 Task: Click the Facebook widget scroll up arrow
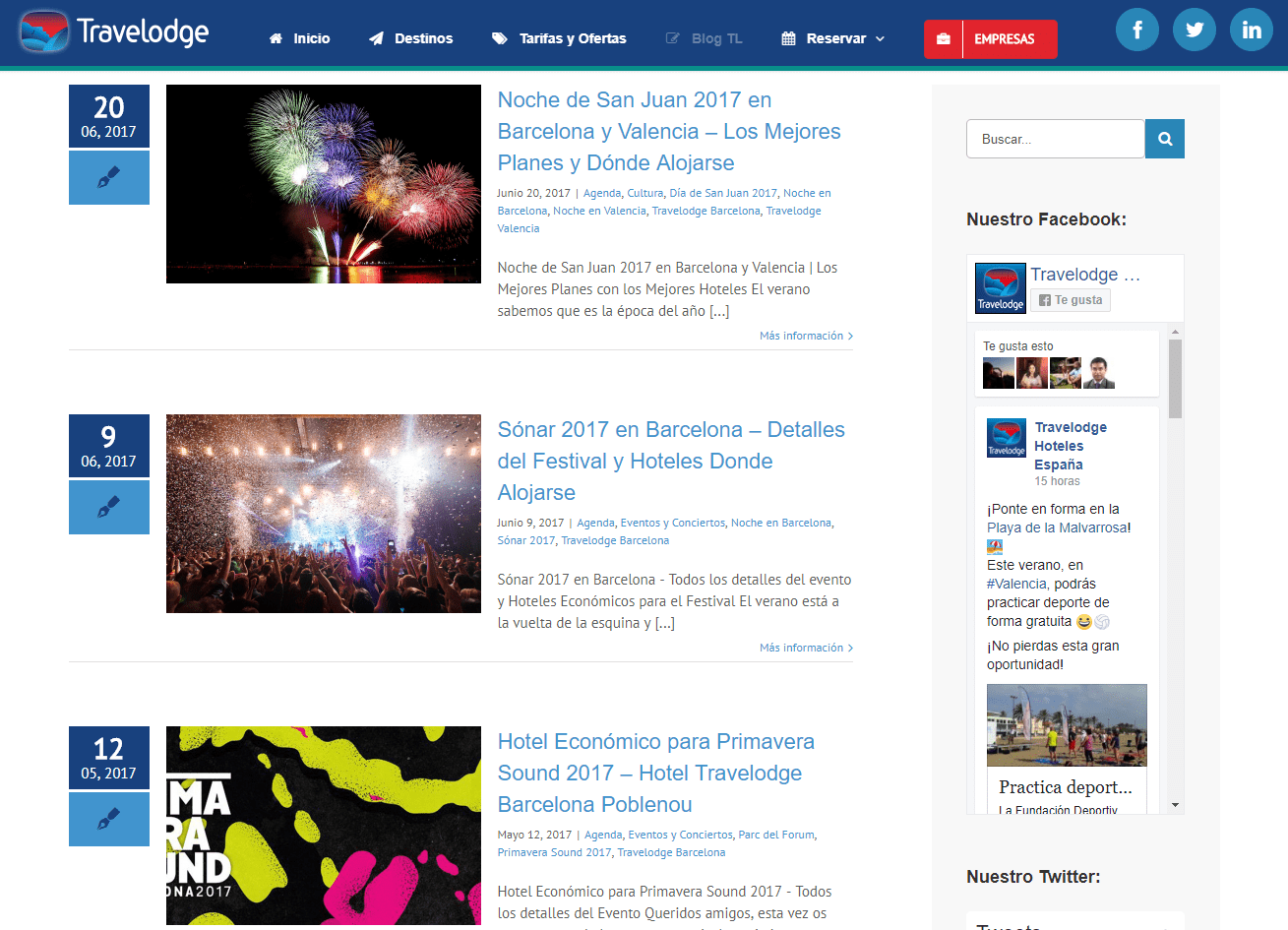pos(1175,331)
